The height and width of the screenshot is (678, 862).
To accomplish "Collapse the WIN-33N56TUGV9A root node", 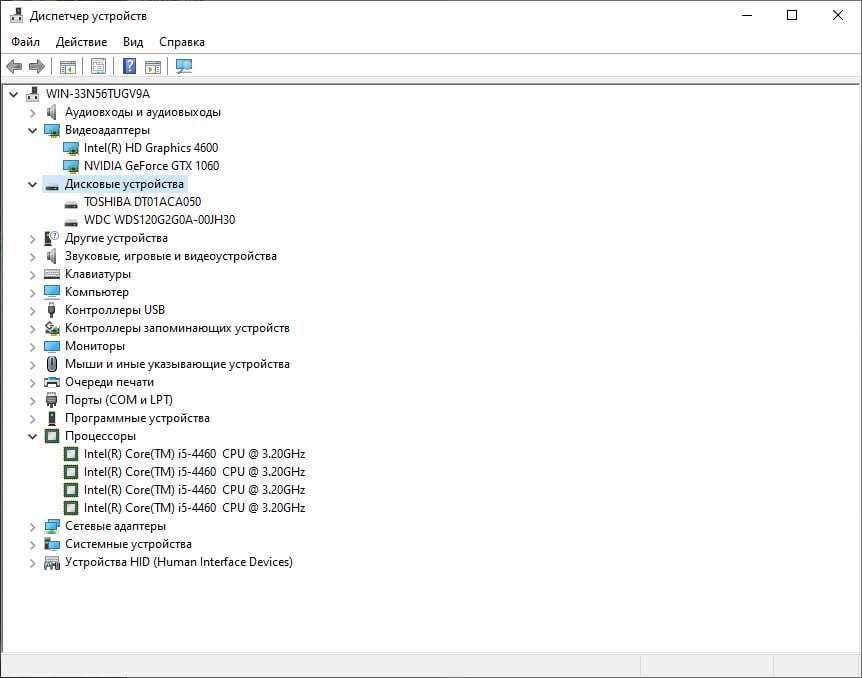I will pyautogui.click(x=14, y=95).
